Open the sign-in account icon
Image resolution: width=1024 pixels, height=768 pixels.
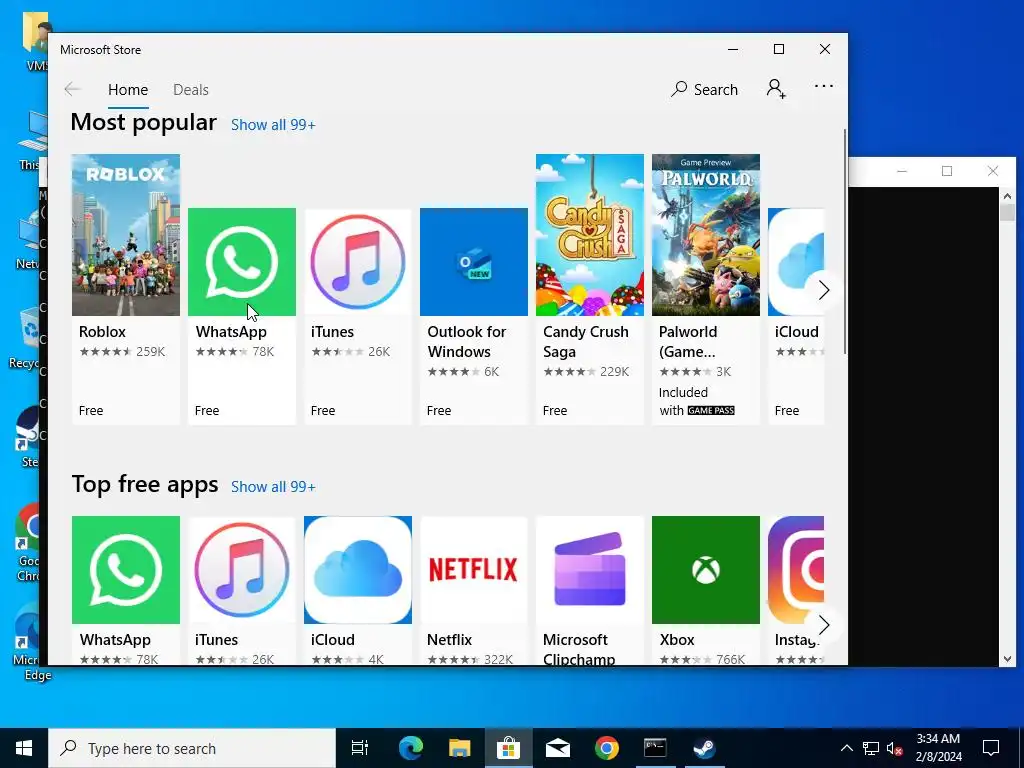(776, 89)
